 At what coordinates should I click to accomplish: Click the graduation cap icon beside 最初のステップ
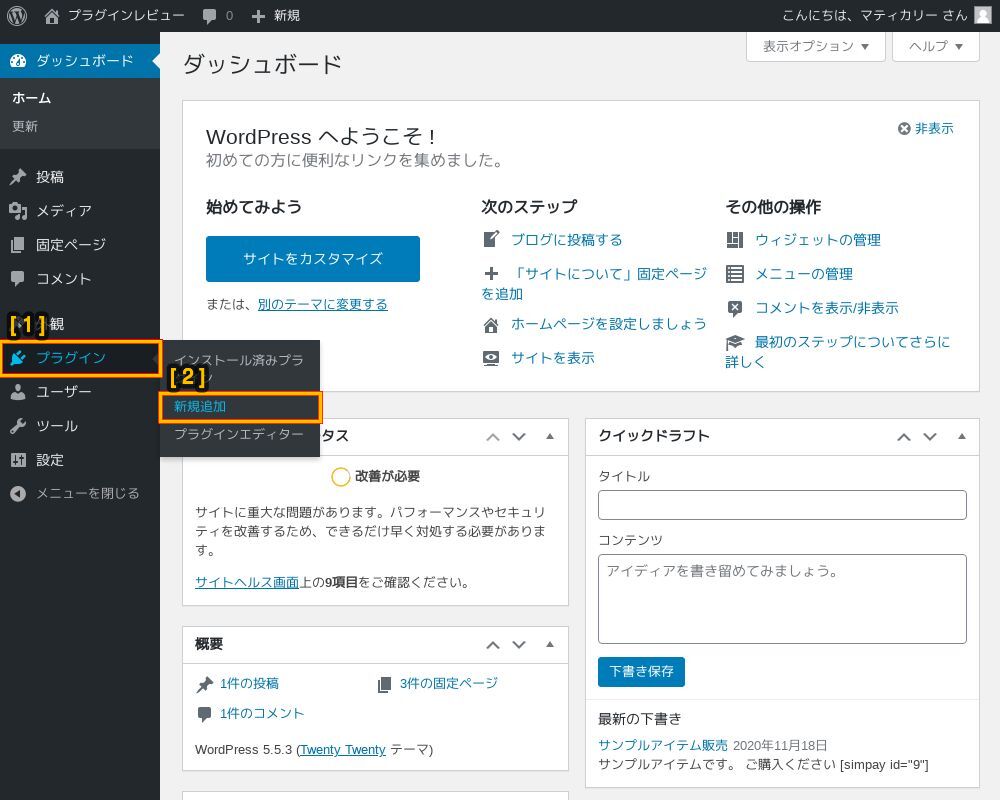pos(735,343)
